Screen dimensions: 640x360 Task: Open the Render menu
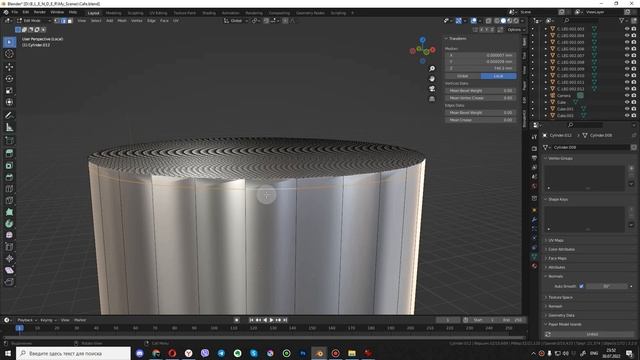pyautogui.click(x=40, y=12)
